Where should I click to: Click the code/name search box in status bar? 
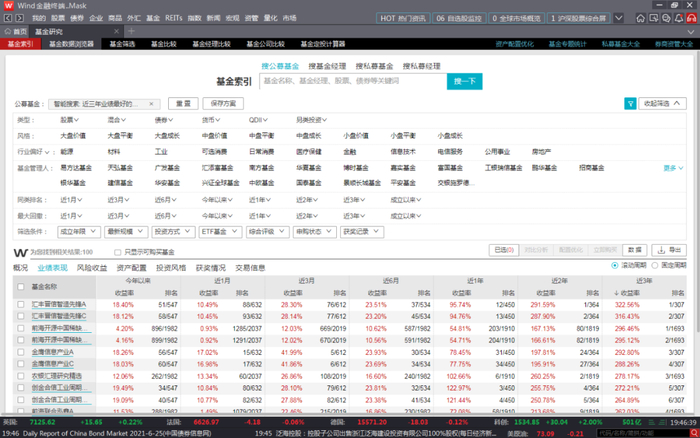tap(643, 433)
